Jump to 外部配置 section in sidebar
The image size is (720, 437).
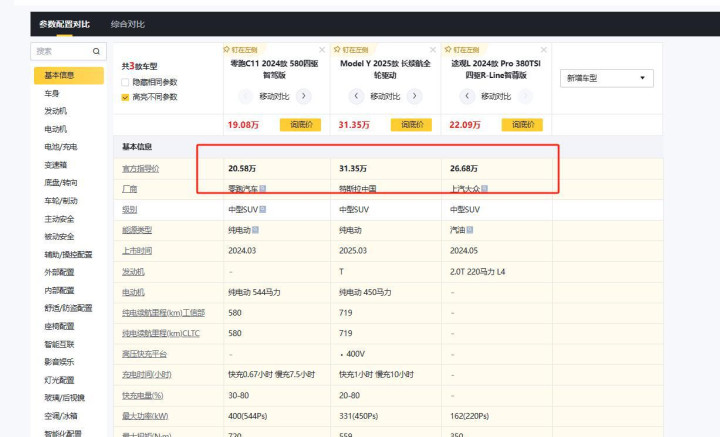point(59,273)
